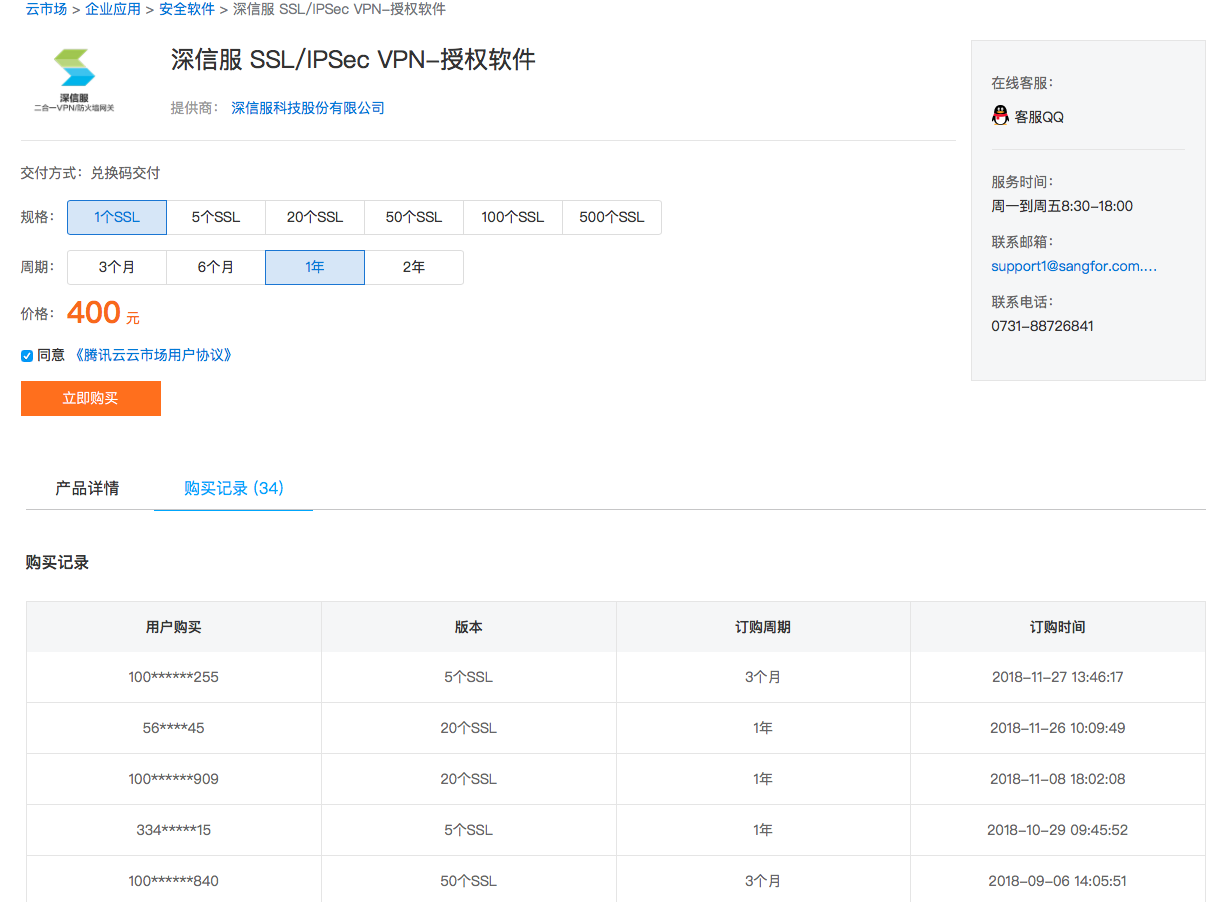Click the 订购周期 column header
1207x902 pixels.
click(763, 627)
